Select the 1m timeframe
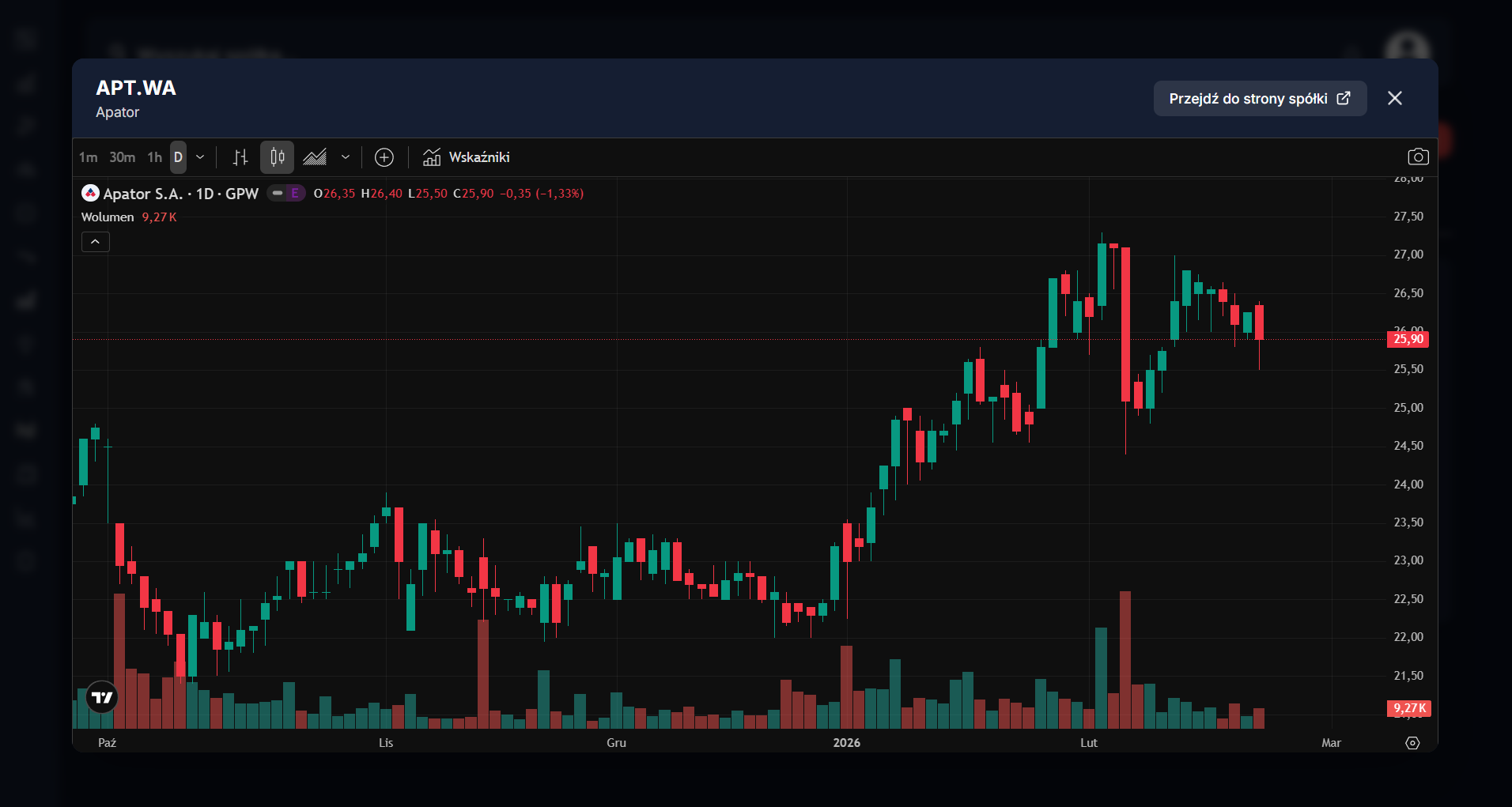The height and width of the screenshot is (807, 1512). click(x=88, y=157)
